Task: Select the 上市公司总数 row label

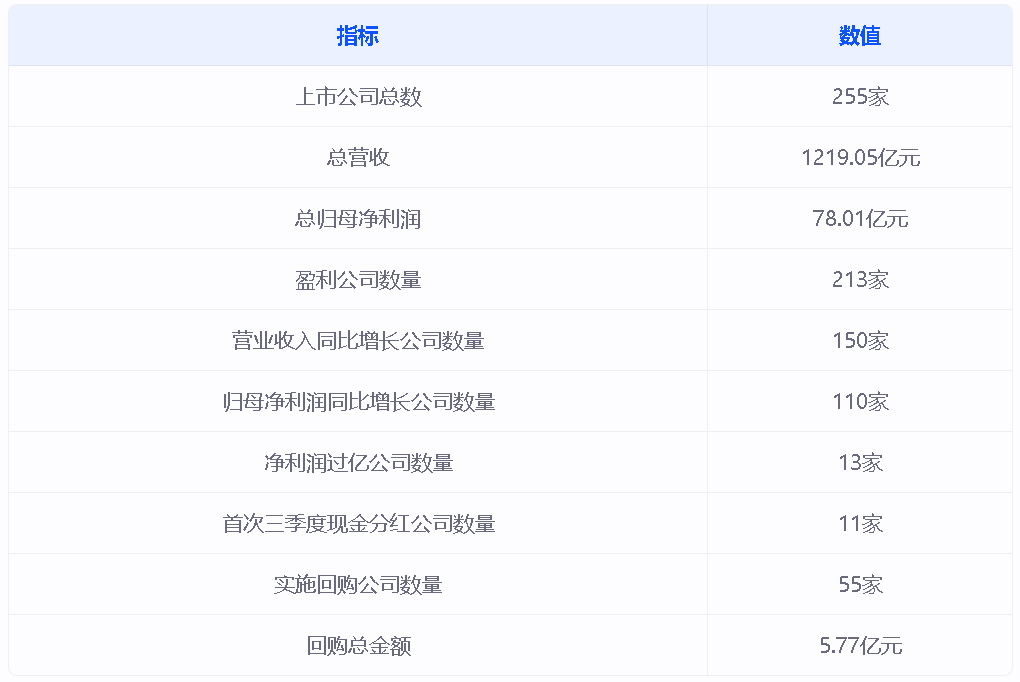Action: tap(358, 97)
